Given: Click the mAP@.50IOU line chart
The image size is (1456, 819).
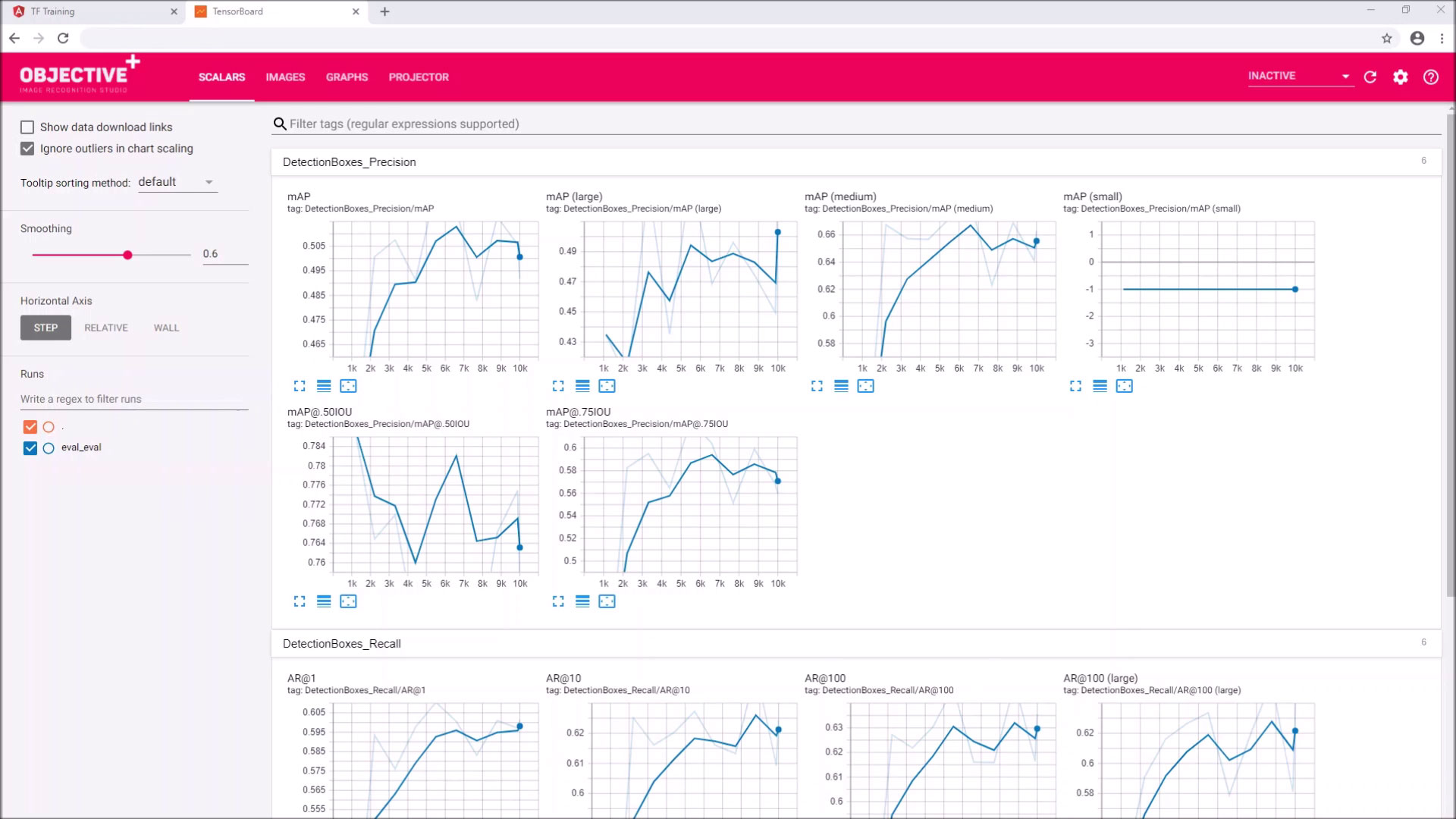Looking at the screenshot, I should 435,504.
